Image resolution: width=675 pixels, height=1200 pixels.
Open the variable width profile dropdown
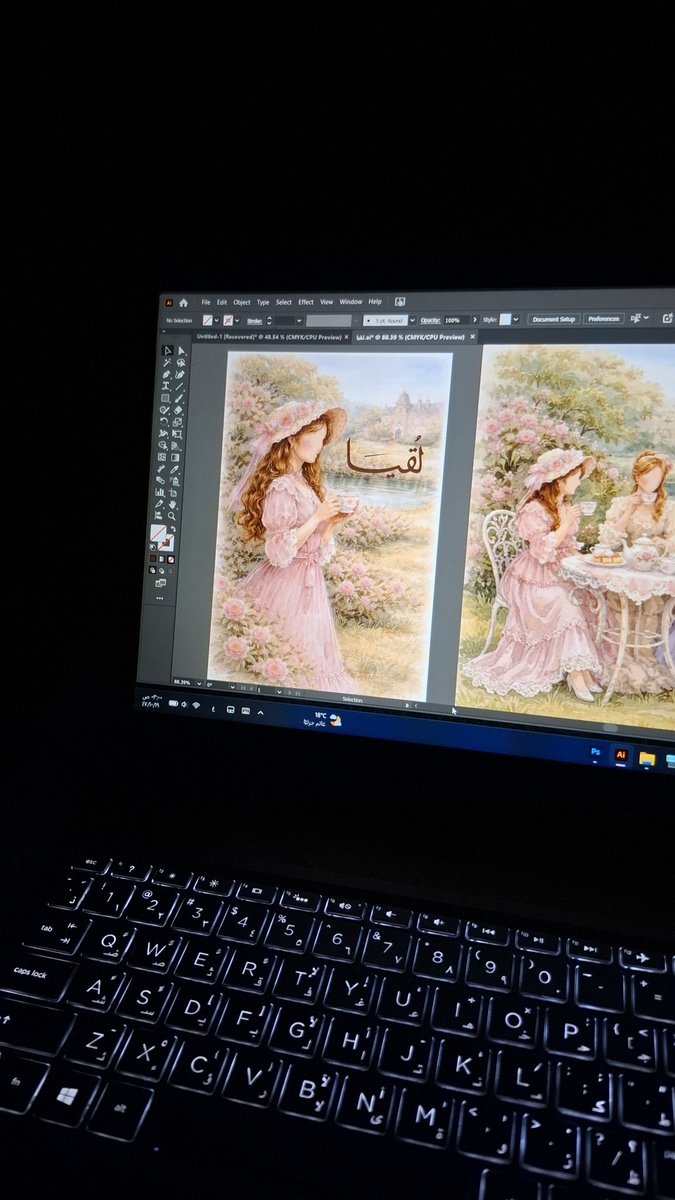[356, 320]
